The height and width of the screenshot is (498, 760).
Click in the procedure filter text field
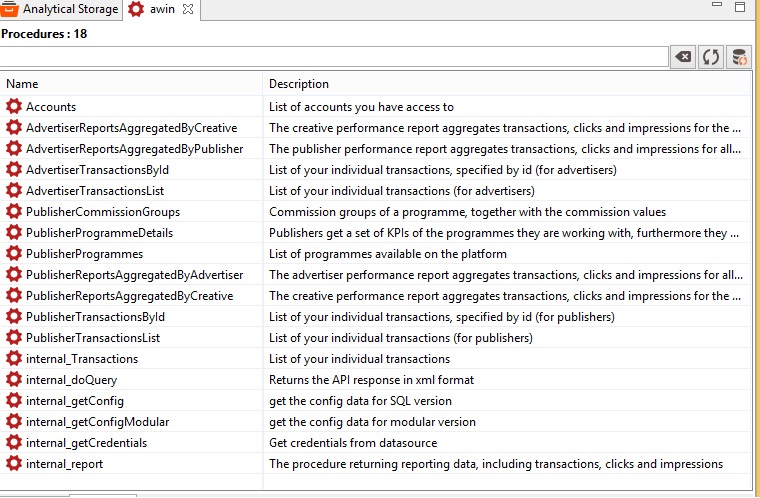(333, 57)
